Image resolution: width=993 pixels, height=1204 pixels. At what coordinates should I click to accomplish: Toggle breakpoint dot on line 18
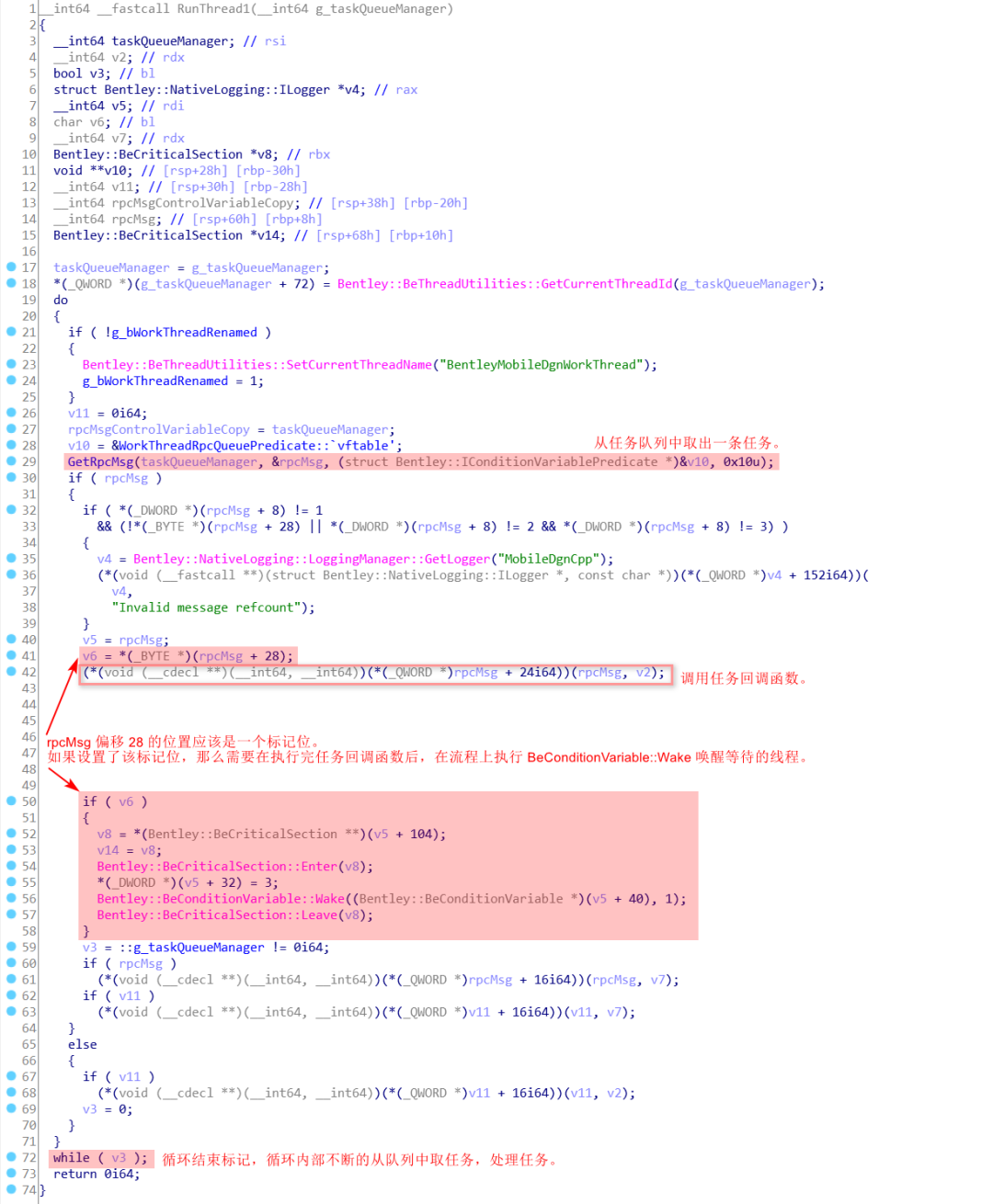click(11, 283)
